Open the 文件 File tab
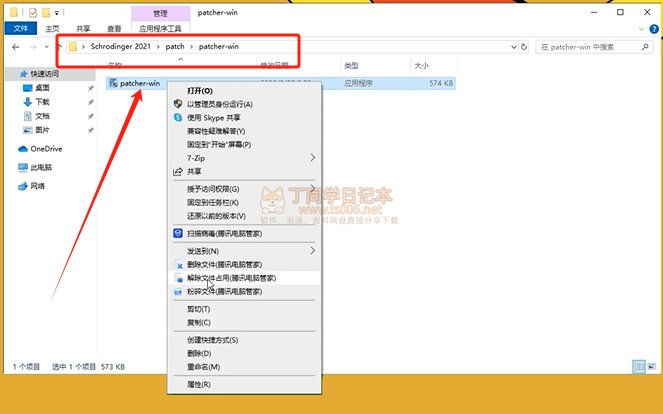This screenshot has height=414, width=663. 20,28
